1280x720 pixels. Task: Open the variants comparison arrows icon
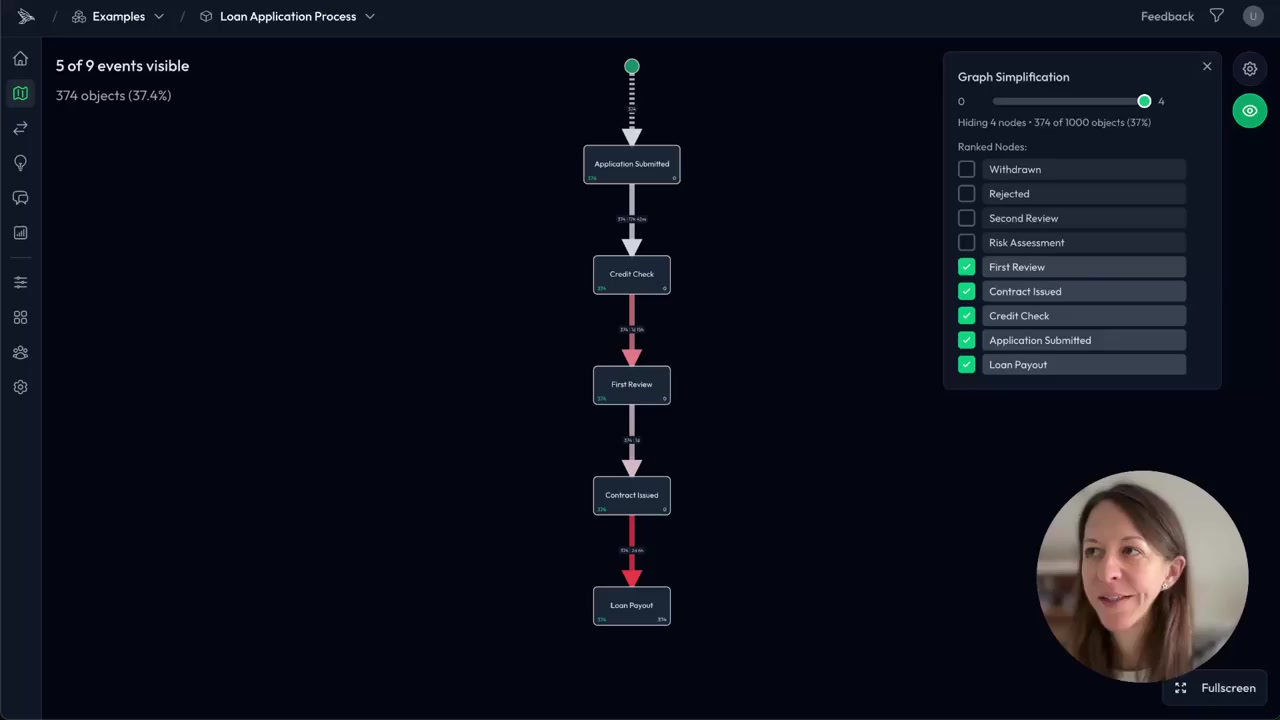[20, 128]
